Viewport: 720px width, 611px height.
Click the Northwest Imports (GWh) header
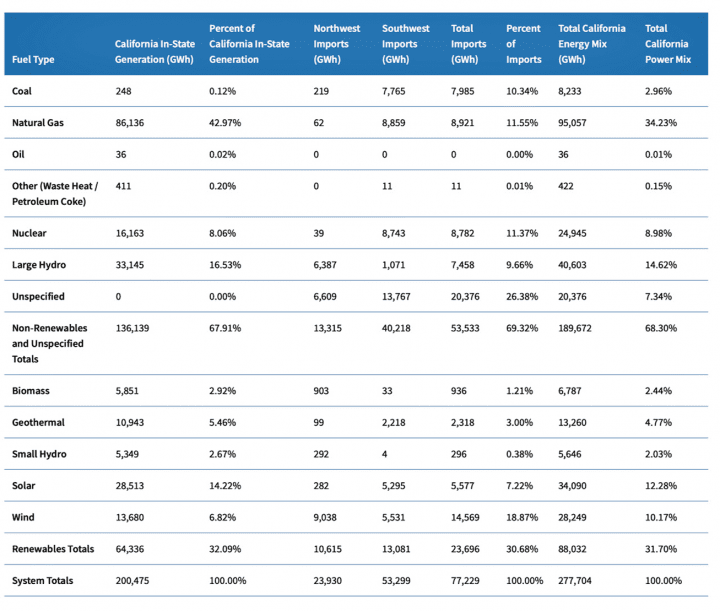pyautogui.click(x=337, y=44)
